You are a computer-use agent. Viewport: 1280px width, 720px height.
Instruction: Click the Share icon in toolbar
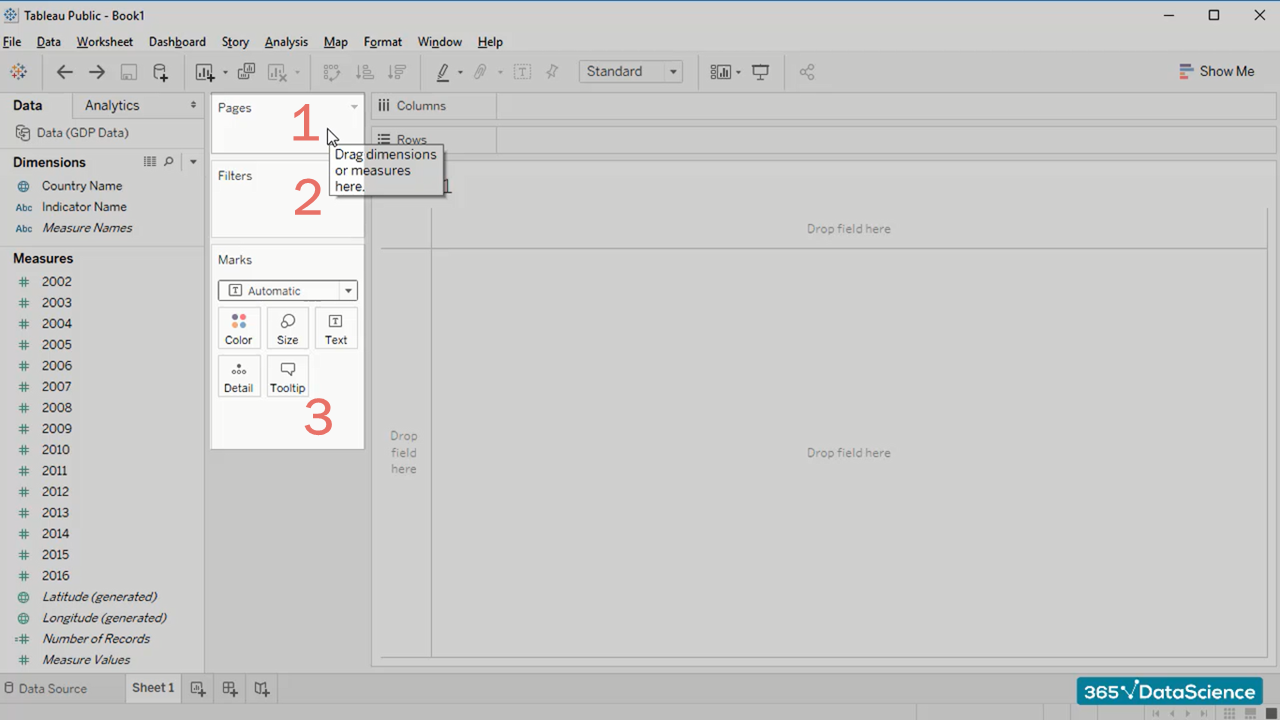click(807, 72)
